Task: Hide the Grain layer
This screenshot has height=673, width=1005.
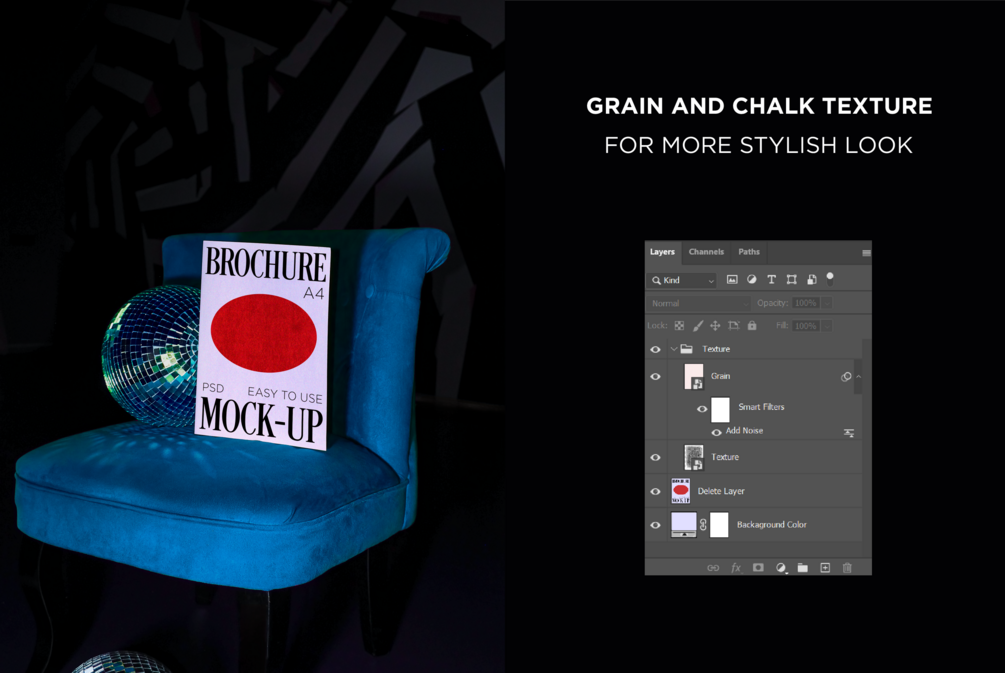Action: click(x=655, y=377)
